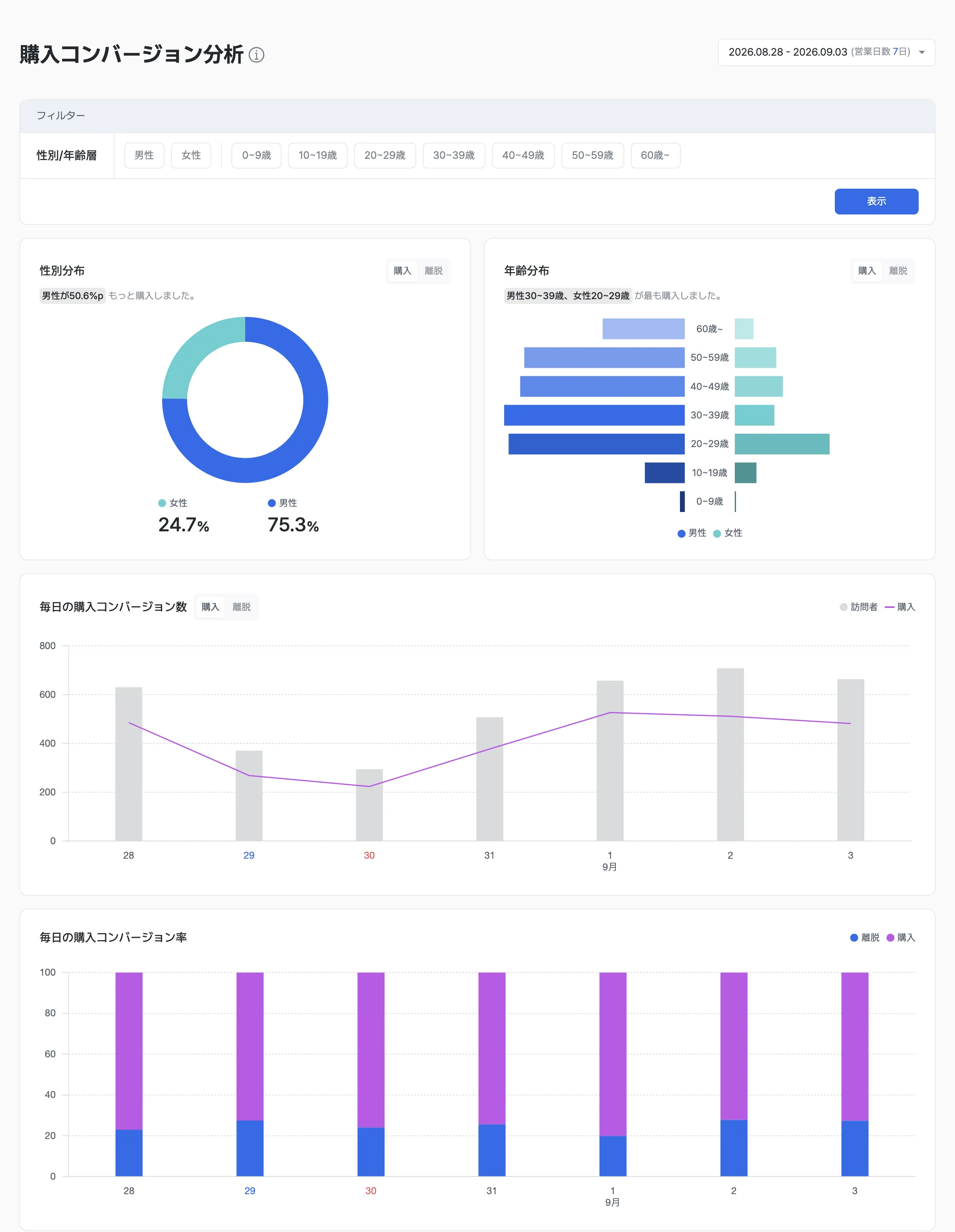955x1232 pixels.
Task: Toggle the 男性 gender filter
Action: (144, 156)
